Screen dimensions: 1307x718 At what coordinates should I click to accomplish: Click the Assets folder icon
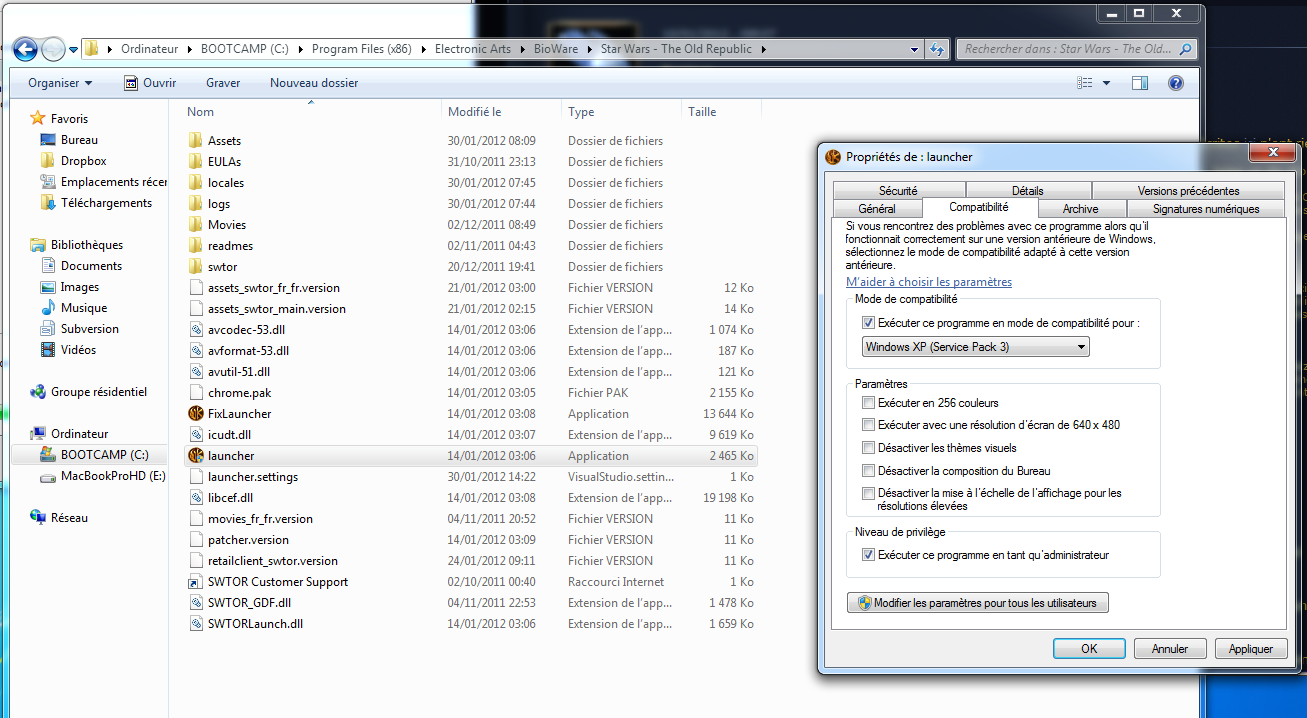click(x=195, y=141)
